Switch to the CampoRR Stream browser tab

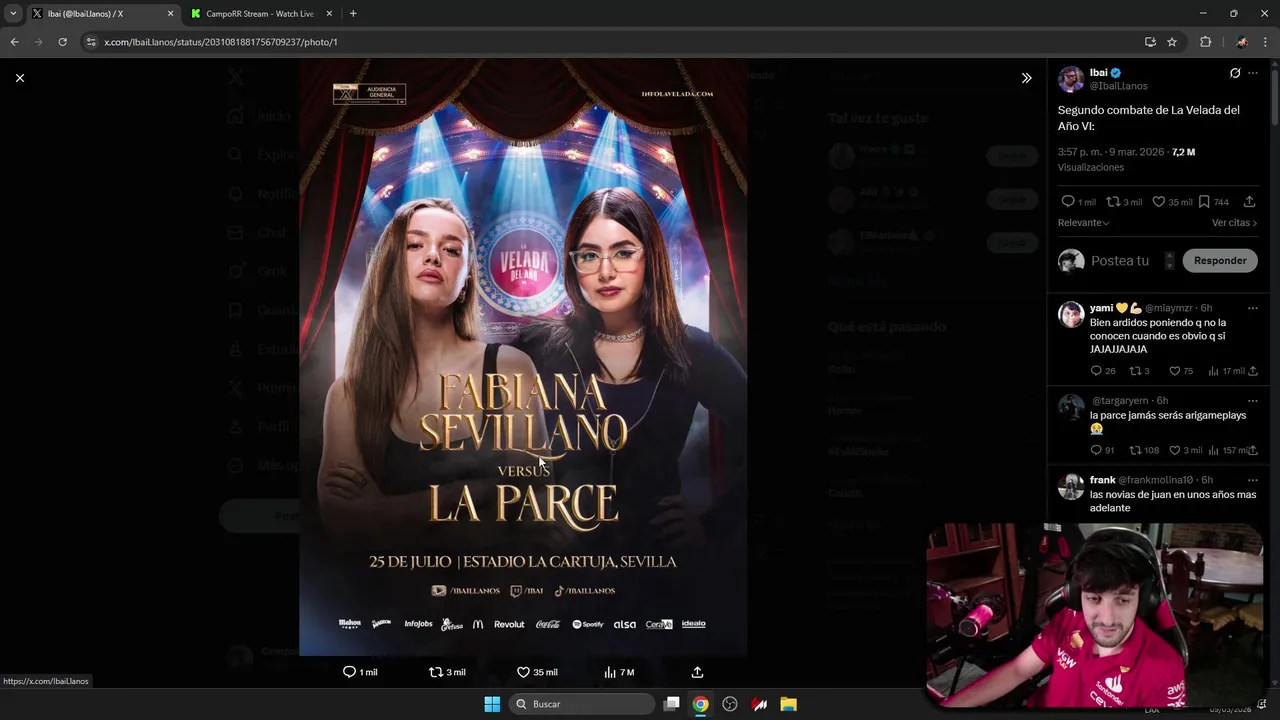(259, 14)
